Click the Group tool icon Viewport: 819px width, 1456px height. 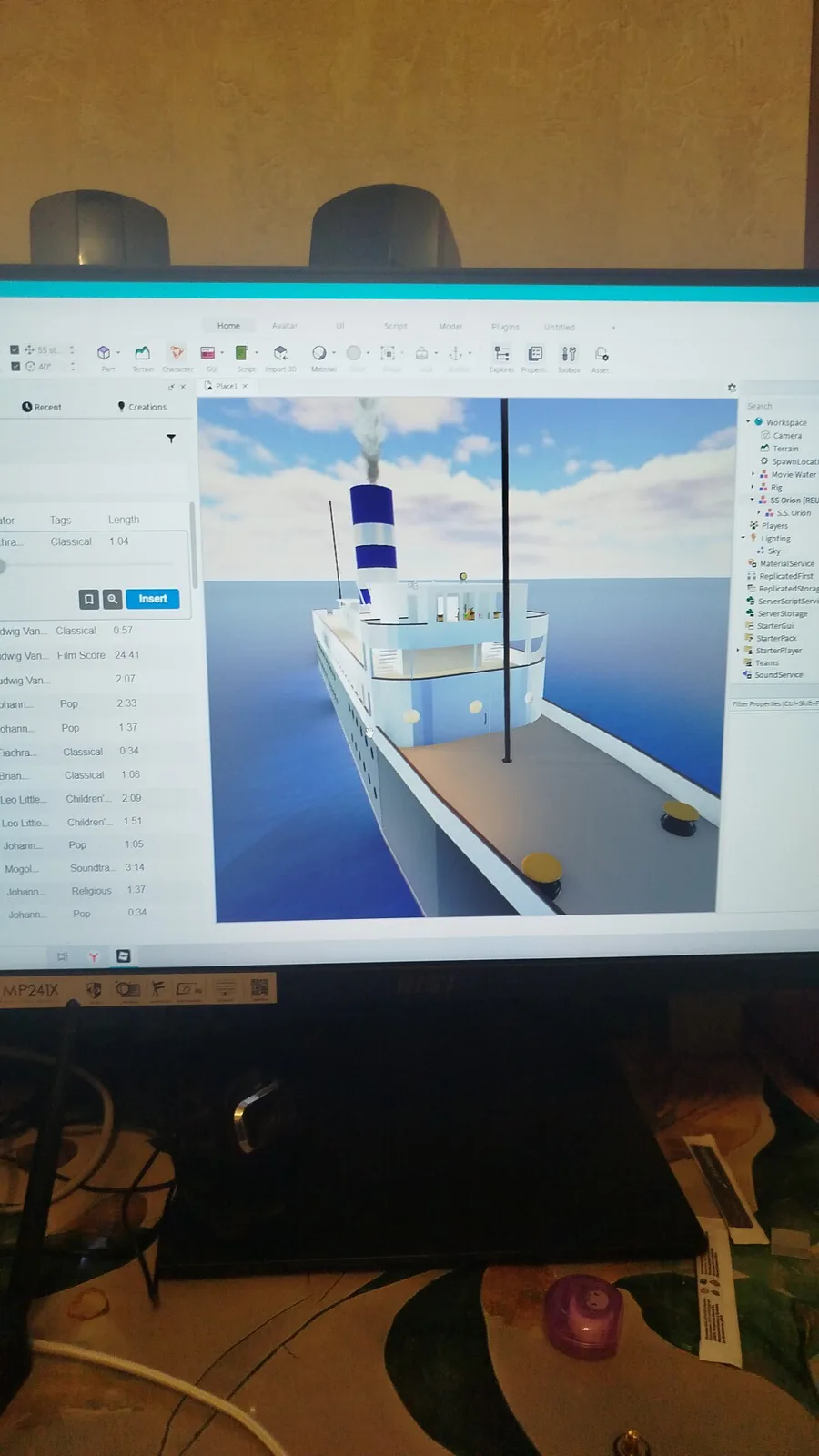coord(388,353)
